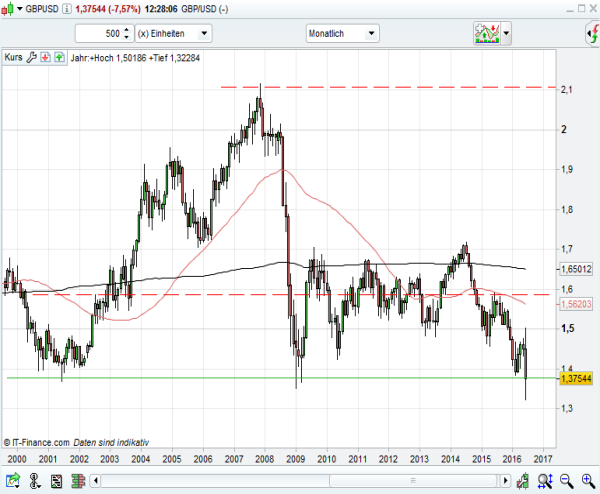Click the 1,37544 yellow current price label
Image resolution: width=600 pixels, height=494 pixels.
(x=576, y=378)
